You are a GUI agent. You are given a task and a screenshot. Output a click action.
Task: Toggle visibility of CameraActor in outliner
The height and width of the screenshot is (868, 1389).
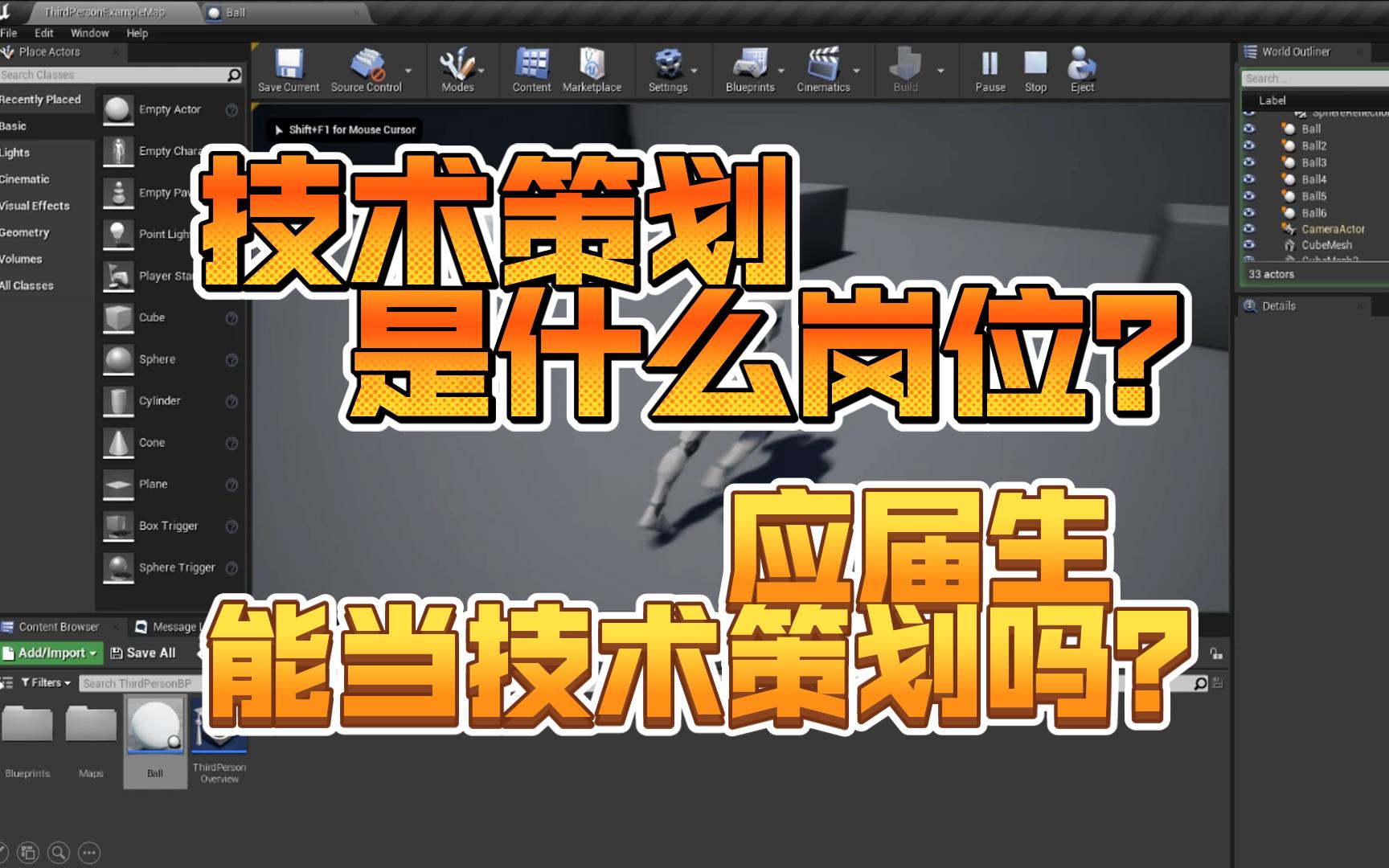coord(1249,229)
